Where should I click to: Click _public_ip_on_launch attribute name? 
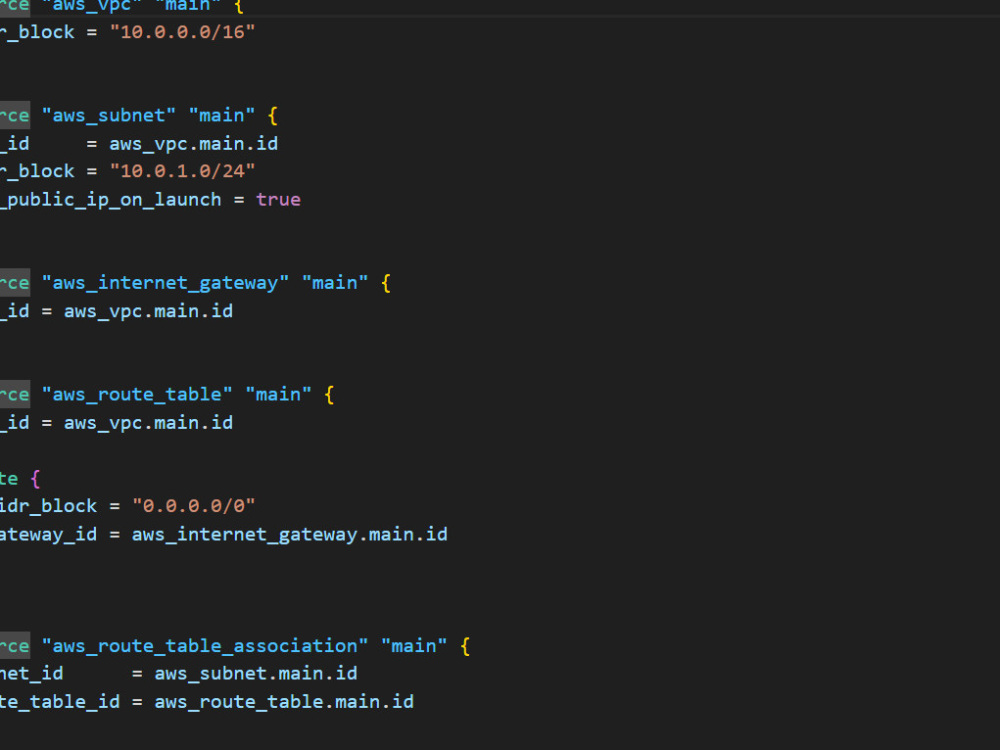tap(111, 200)
